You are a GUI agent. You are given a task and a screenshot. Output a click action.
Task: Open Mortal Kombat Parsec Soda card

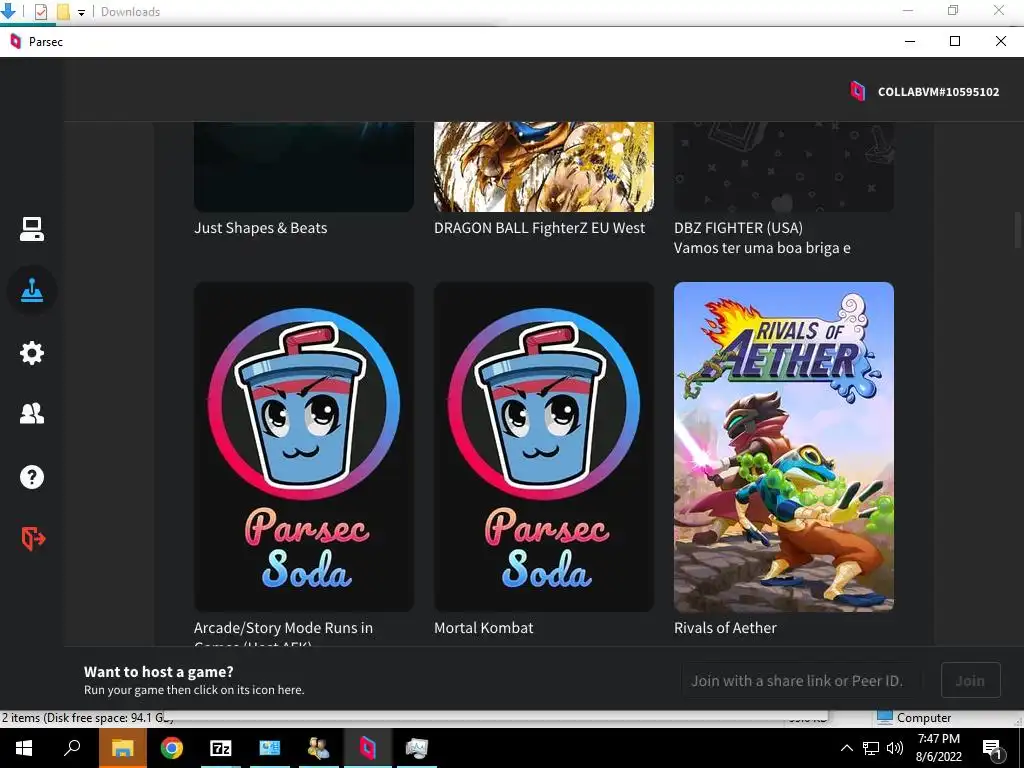pos(543,447)
